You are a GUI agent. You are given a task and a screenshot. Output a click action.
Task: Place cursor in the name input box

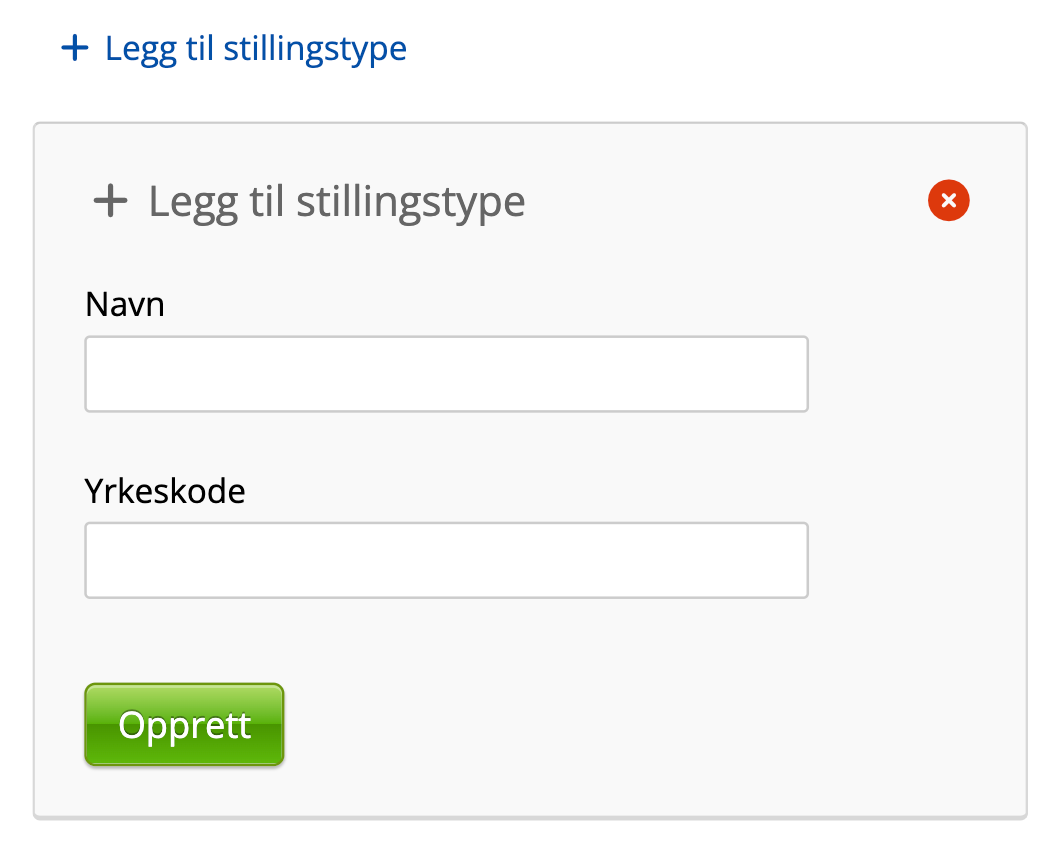click(x=446, y=374)
